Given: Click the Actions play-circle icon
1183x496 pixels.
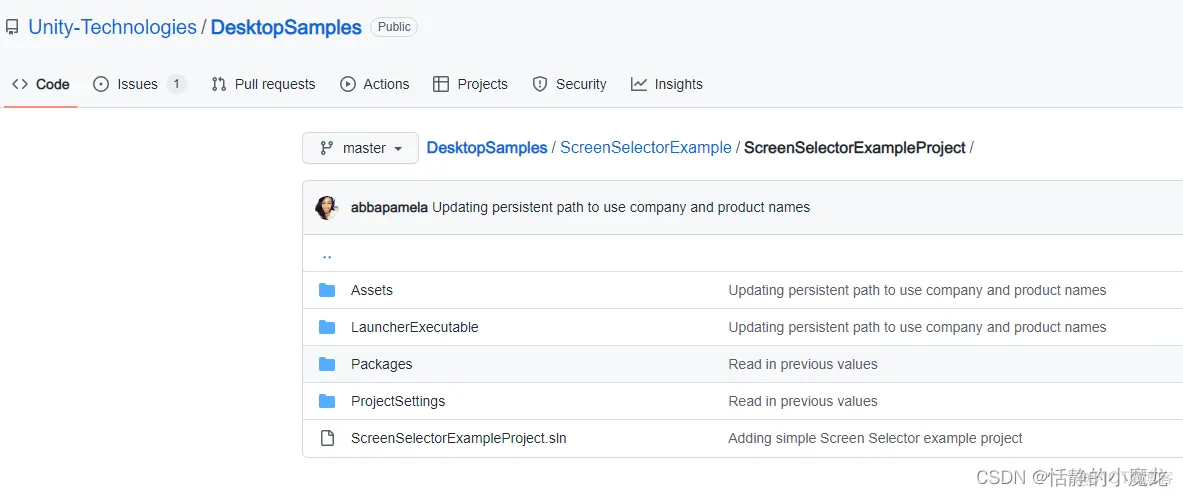Looking at the screenshot, I should 348,85.
